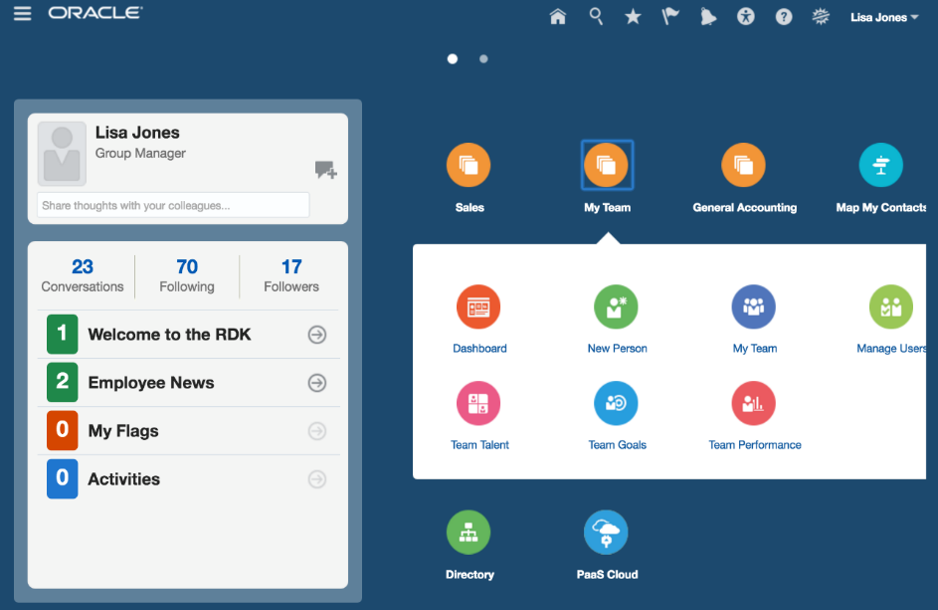Open the Watchlist flag icon
This screenshot has height=610, width=938.
pos(670,16)
